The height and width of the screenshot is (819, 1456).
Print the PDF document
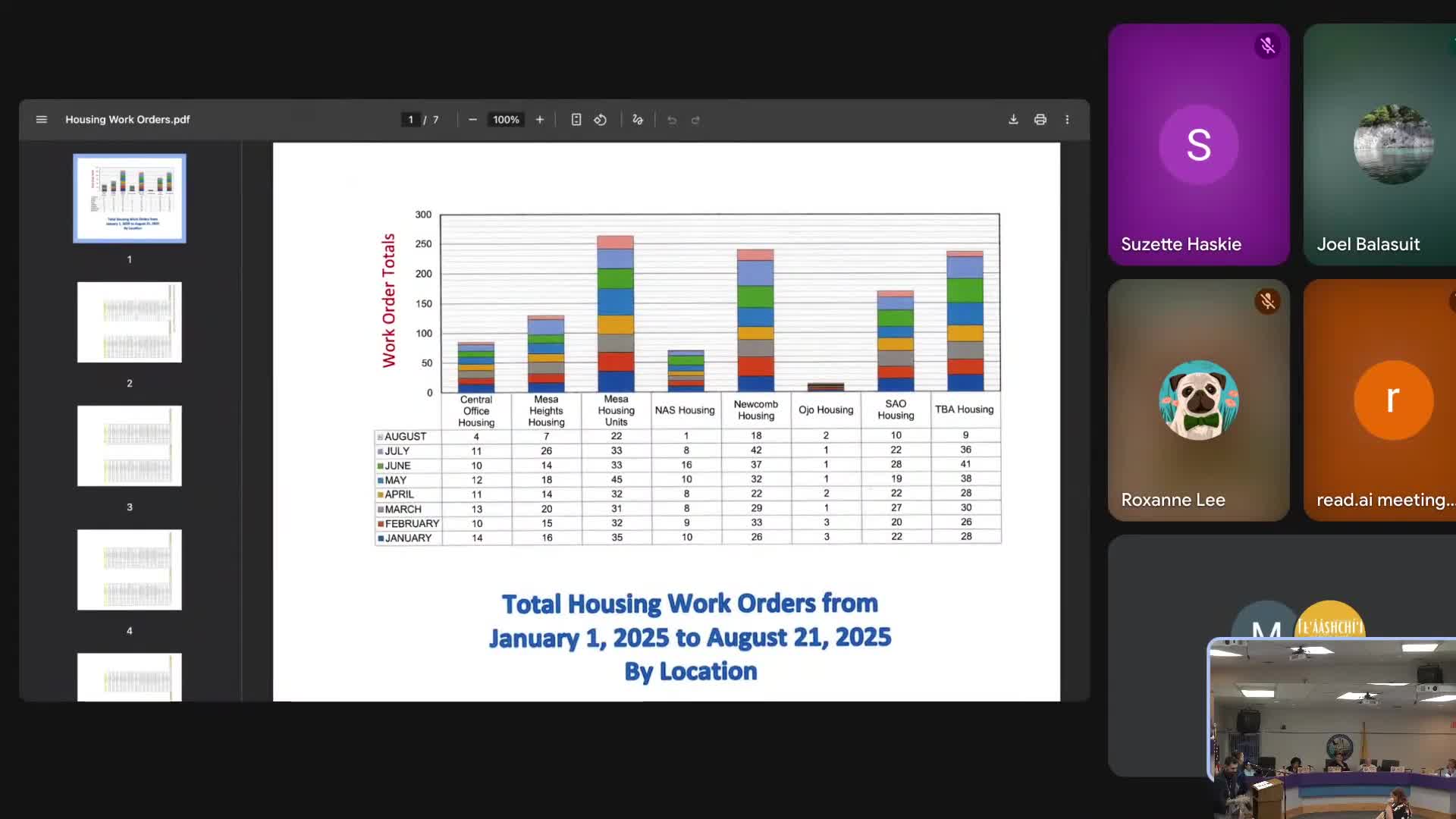1040,120
